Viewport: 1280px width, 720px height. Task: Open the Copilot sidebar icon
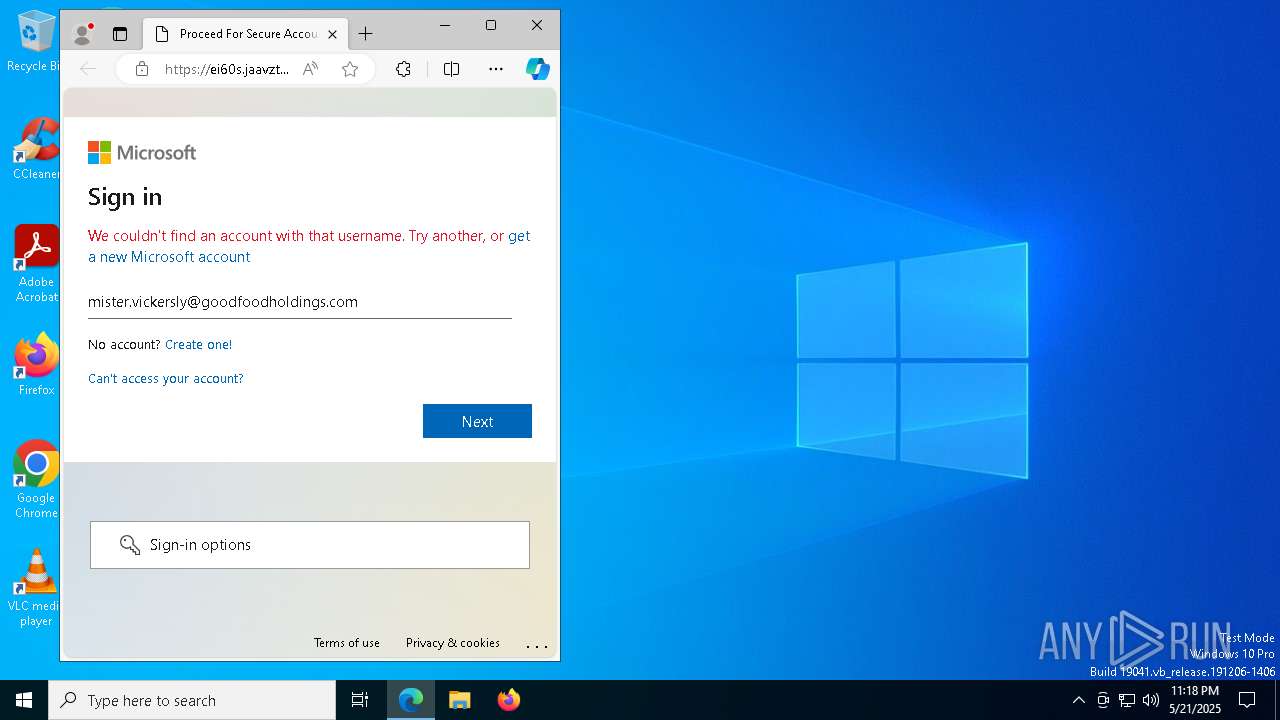[538, 69]
